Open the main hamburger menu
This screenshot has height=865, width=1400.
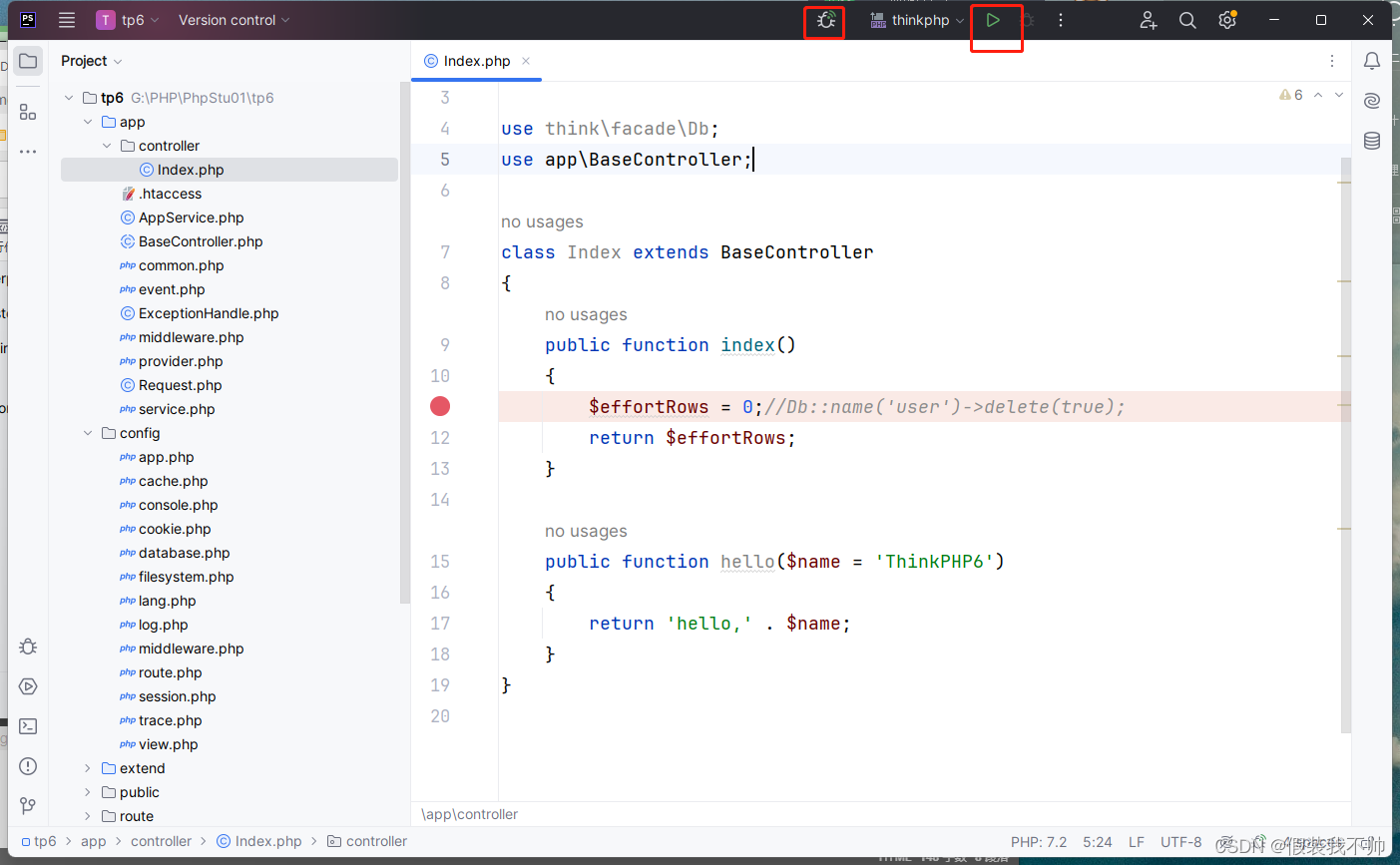point(67,20)
